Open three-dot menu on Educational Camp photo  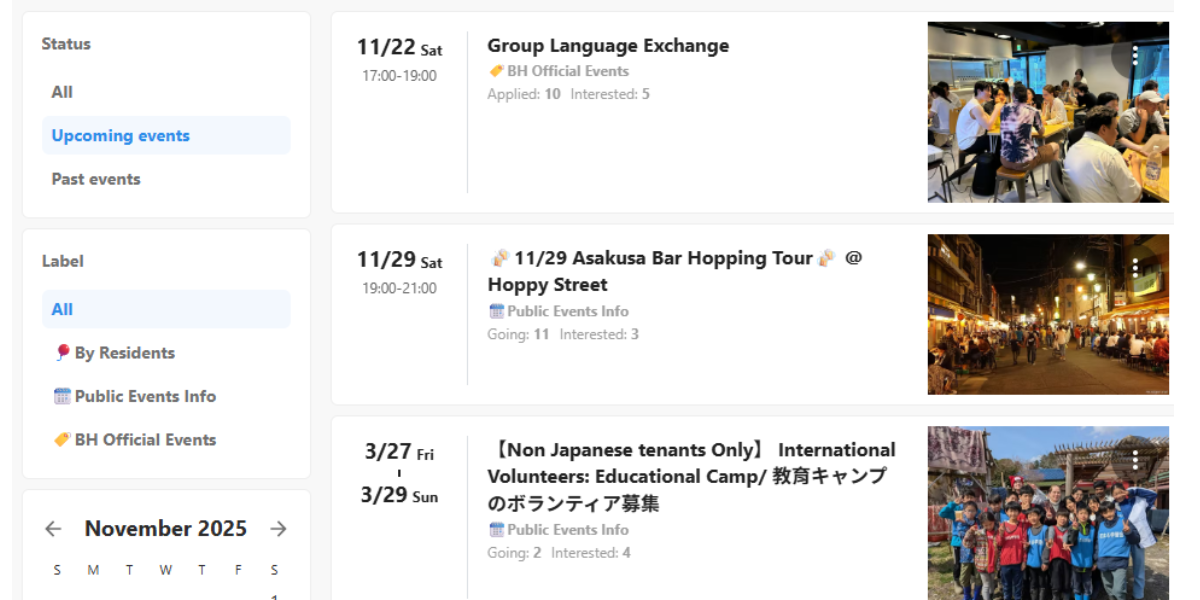point(1135,460)
